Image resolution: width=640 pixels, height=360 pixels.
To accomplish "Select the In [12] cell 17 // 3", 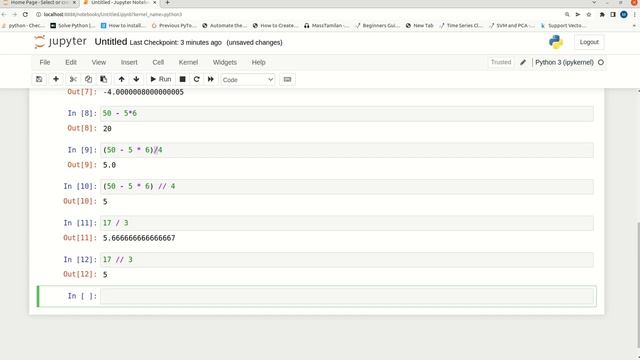I will click(347, 260).
